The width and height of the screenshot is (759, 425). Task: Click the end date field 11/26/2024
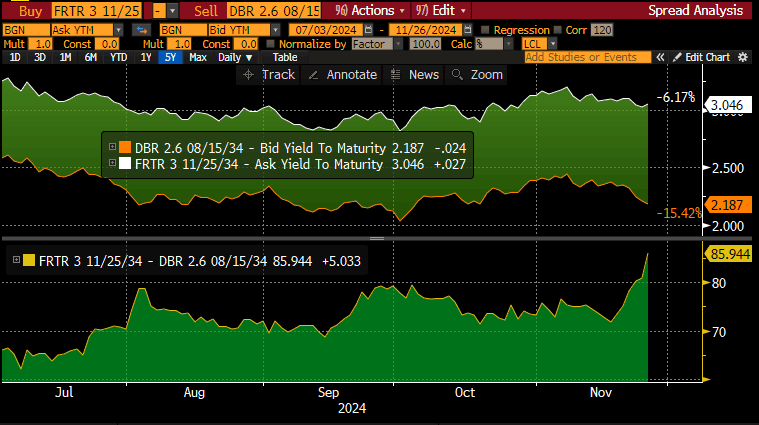point(425,30)
